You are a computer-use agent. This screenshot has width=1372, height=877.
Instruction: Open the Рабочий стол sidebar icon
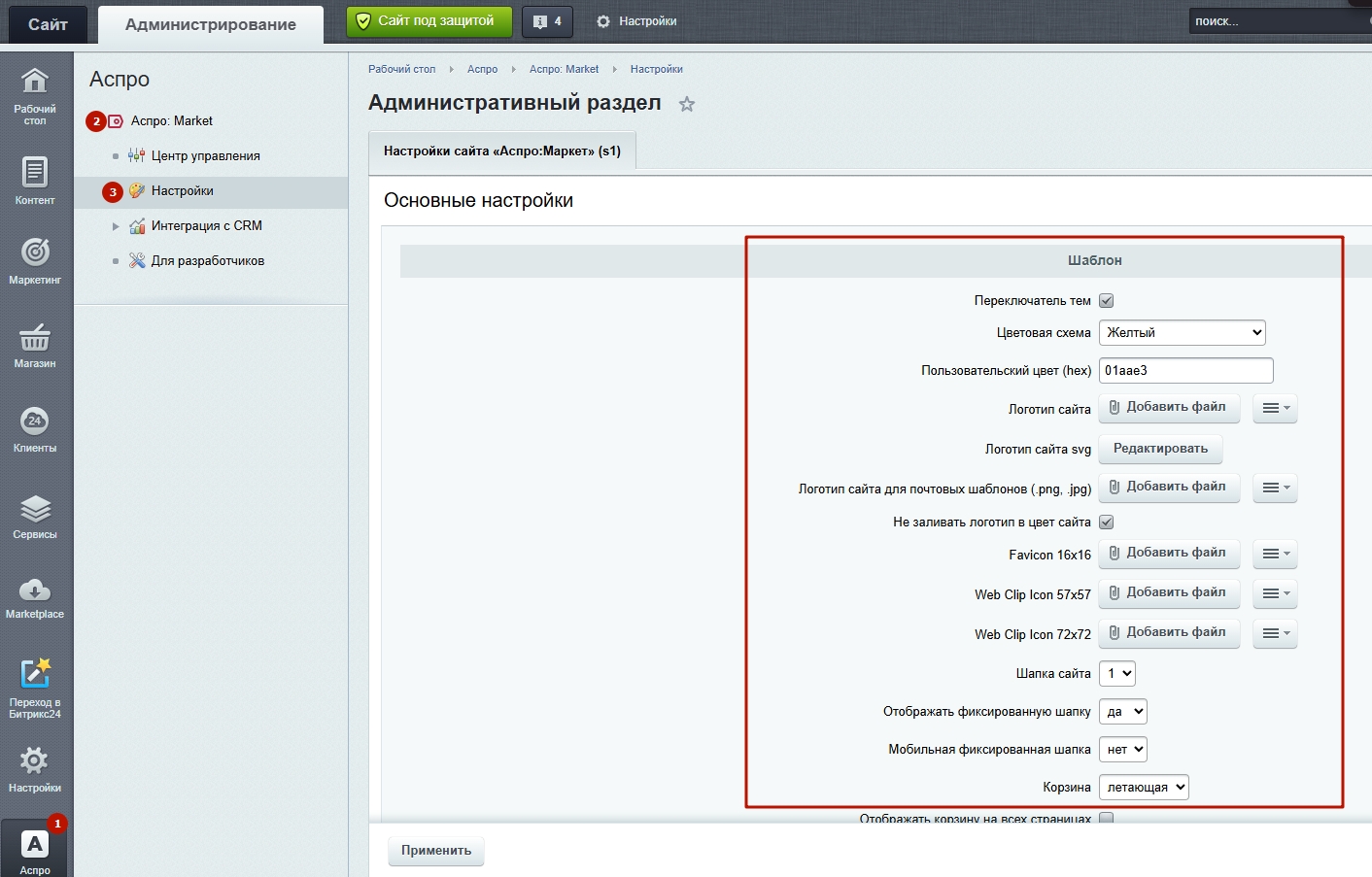click(35, 95)
